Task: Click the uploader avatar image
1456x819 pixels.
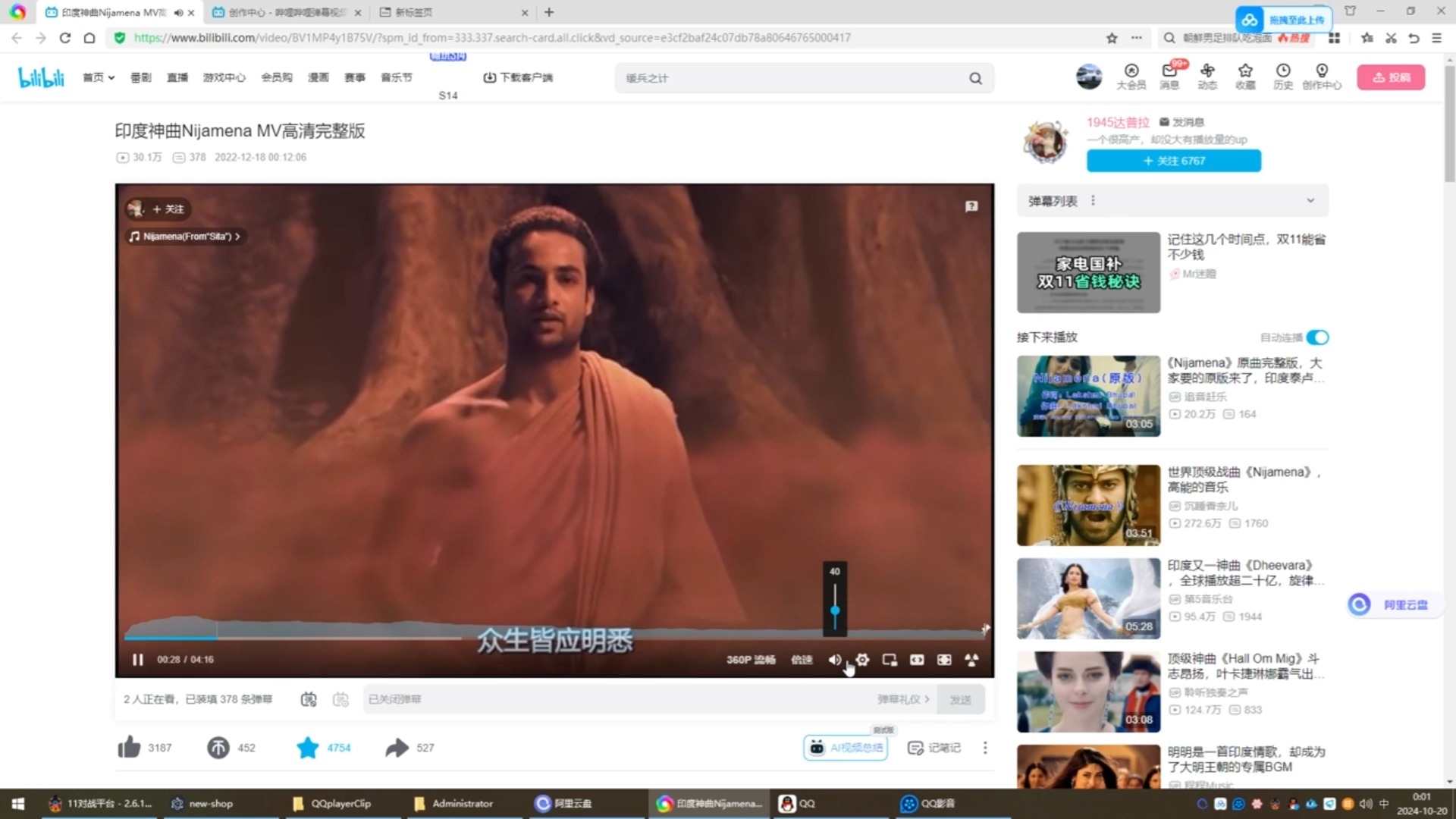Action: (1046, 141)
